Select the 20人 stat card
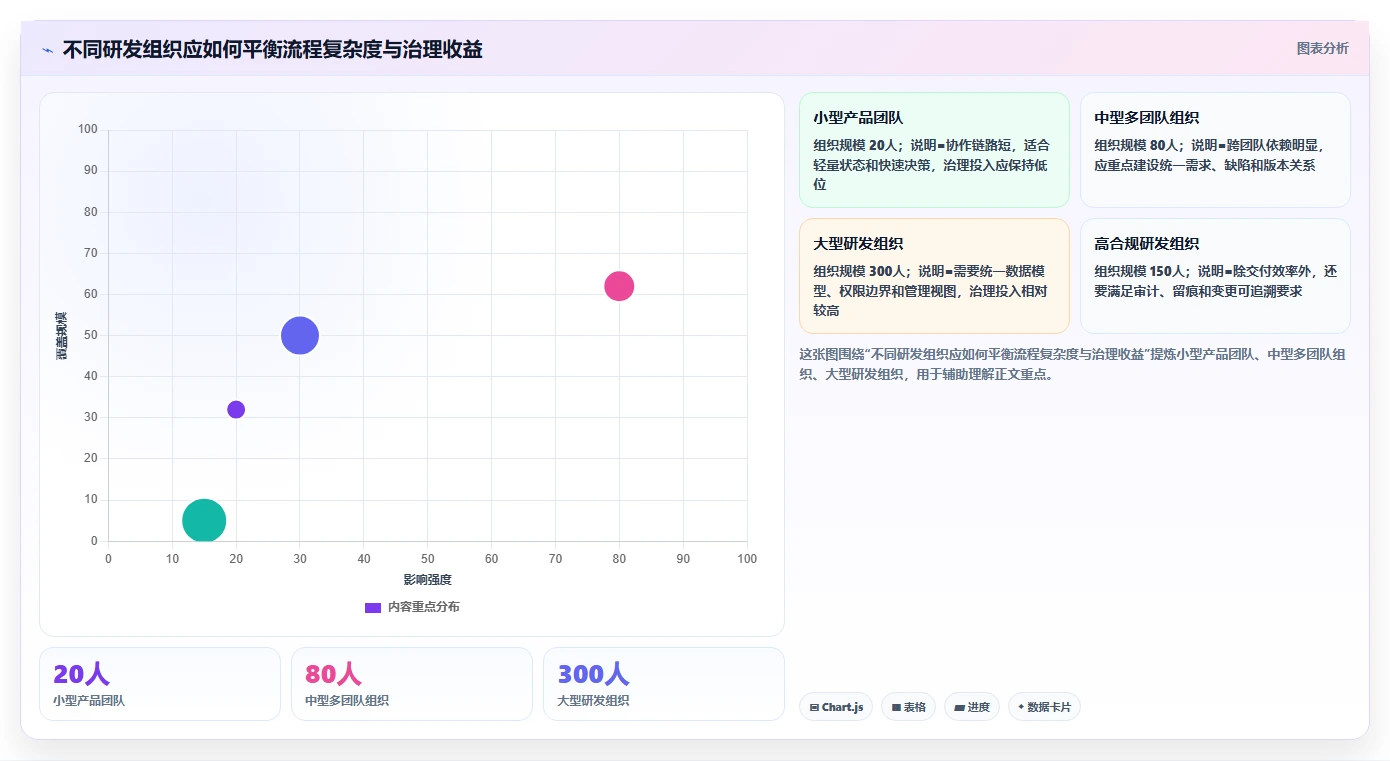 pyautogui.click(x=160, y=684)
